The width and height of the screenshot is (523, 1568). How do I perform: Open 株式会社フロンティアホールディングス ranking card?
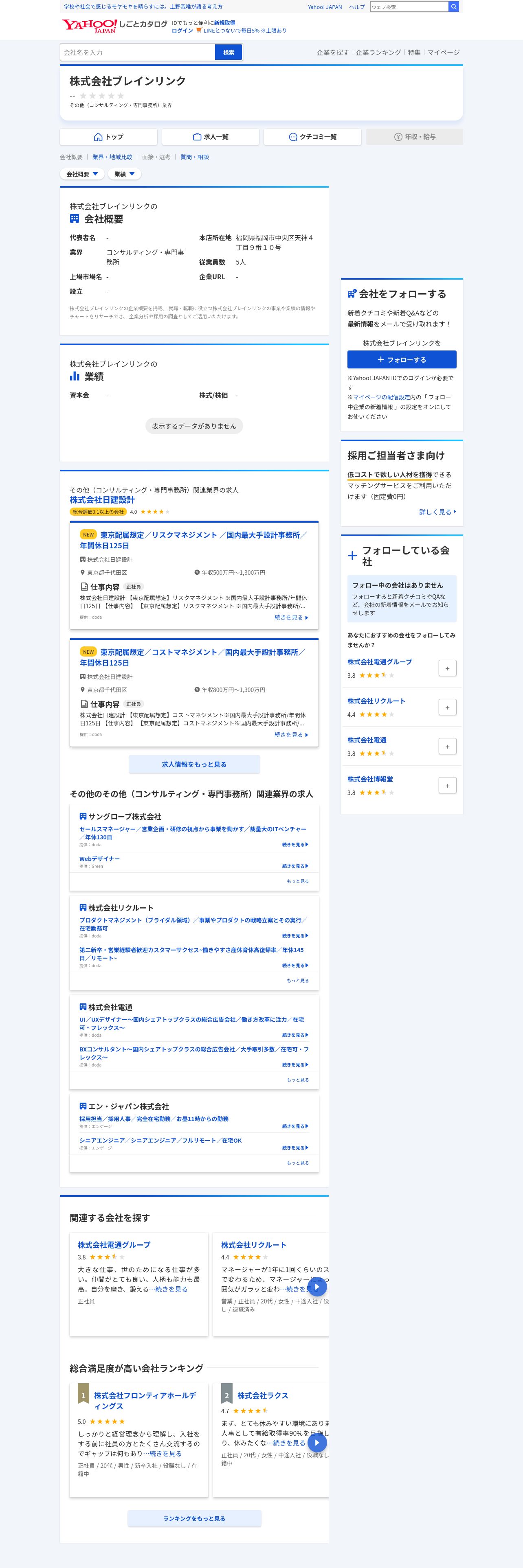[145, 1401]
